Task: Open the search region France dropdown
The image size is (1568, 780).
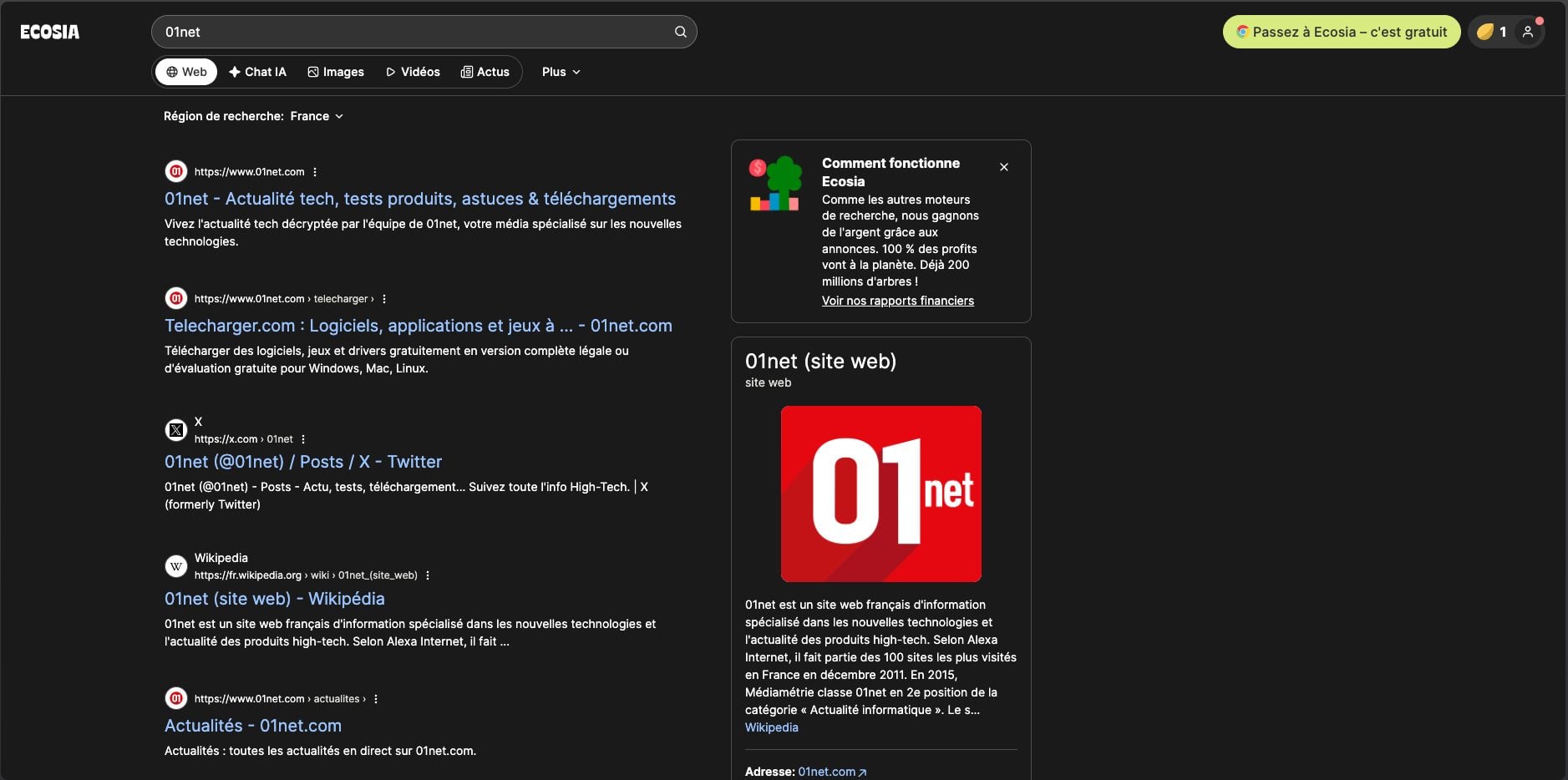Action: point(317,116)
